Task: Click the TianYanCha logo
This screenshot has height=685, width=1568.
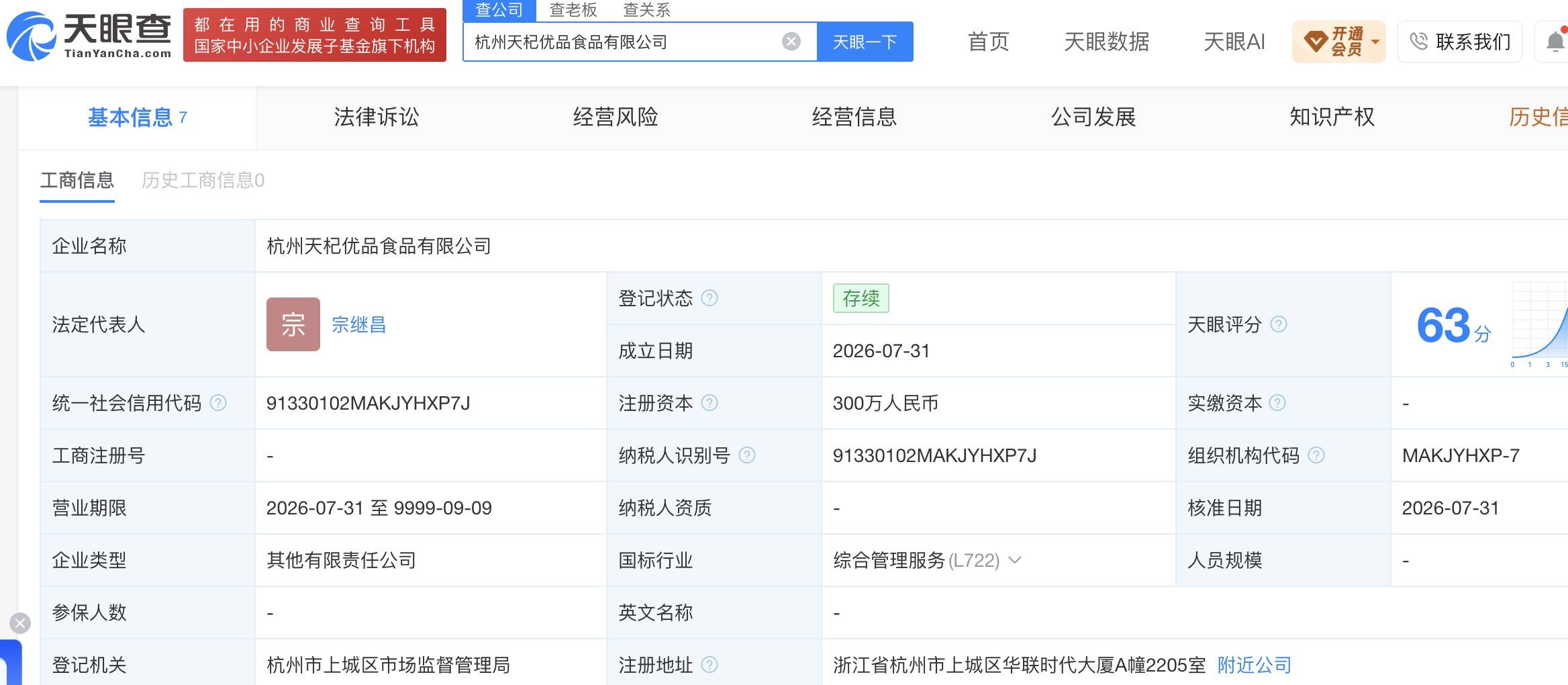Action: 89,36
